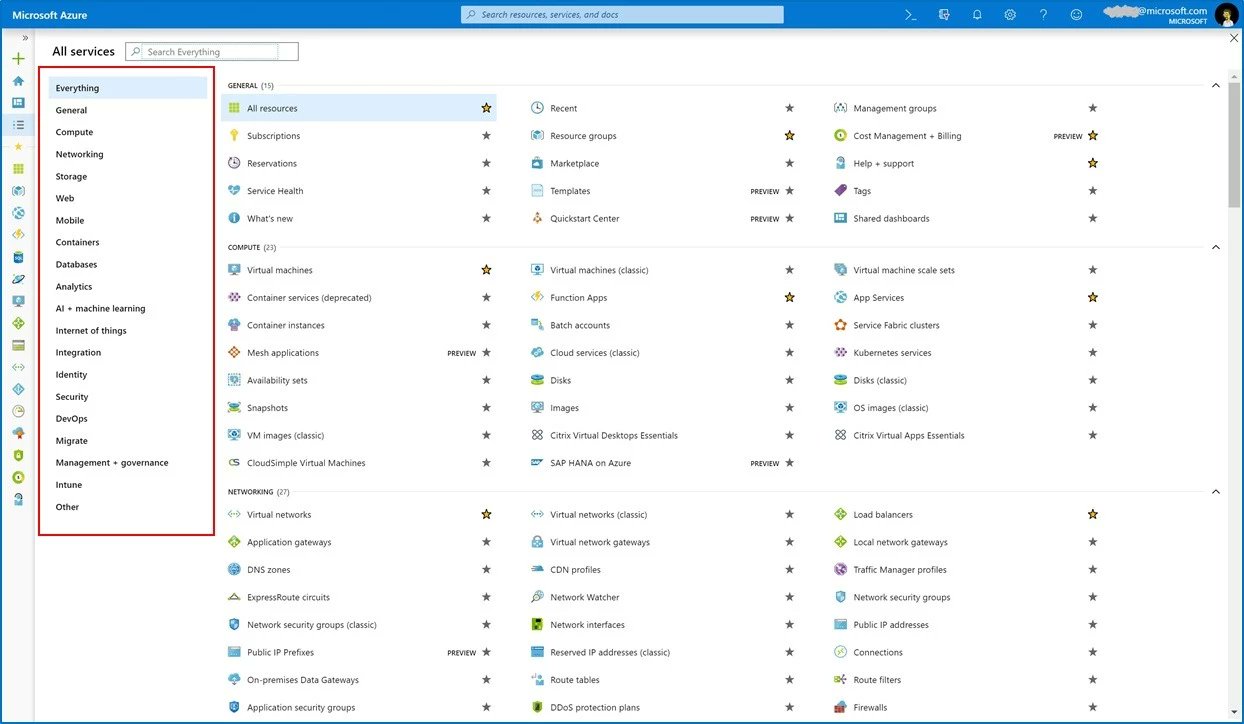The width and height of the screenshot is (1244, 724).
Task: Expand the left sidebar with double chevron
Action: click(x=25, y=38)
